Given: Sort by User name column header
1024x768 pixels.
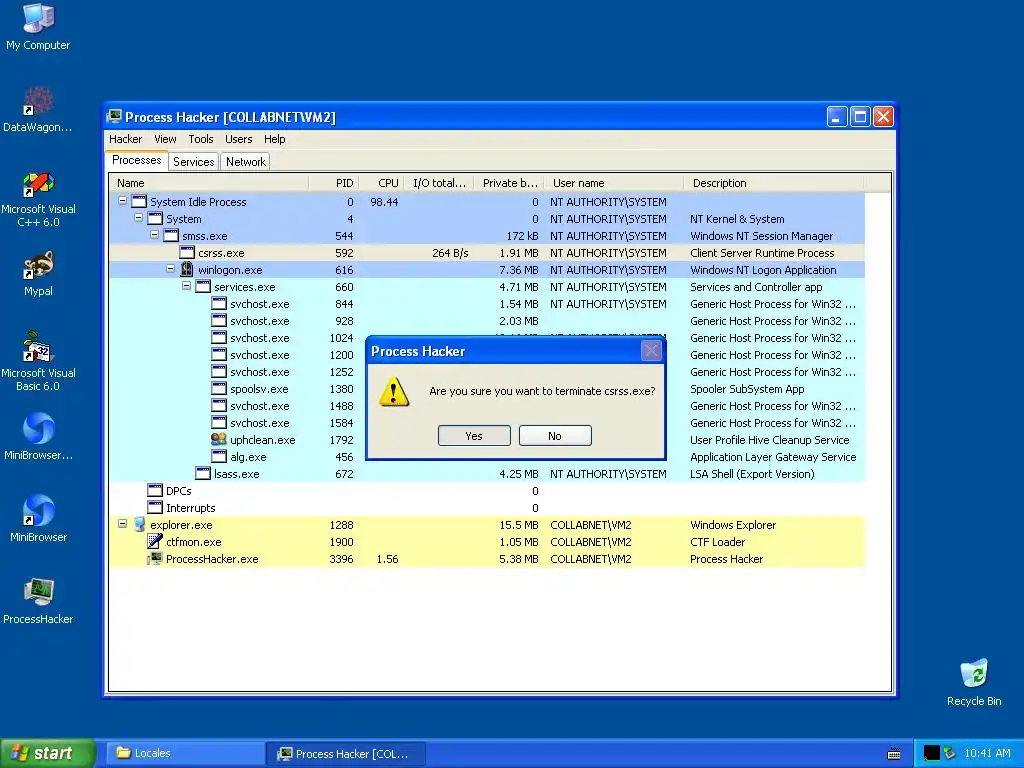Looking at the screenshot, I should pos(614,183).
